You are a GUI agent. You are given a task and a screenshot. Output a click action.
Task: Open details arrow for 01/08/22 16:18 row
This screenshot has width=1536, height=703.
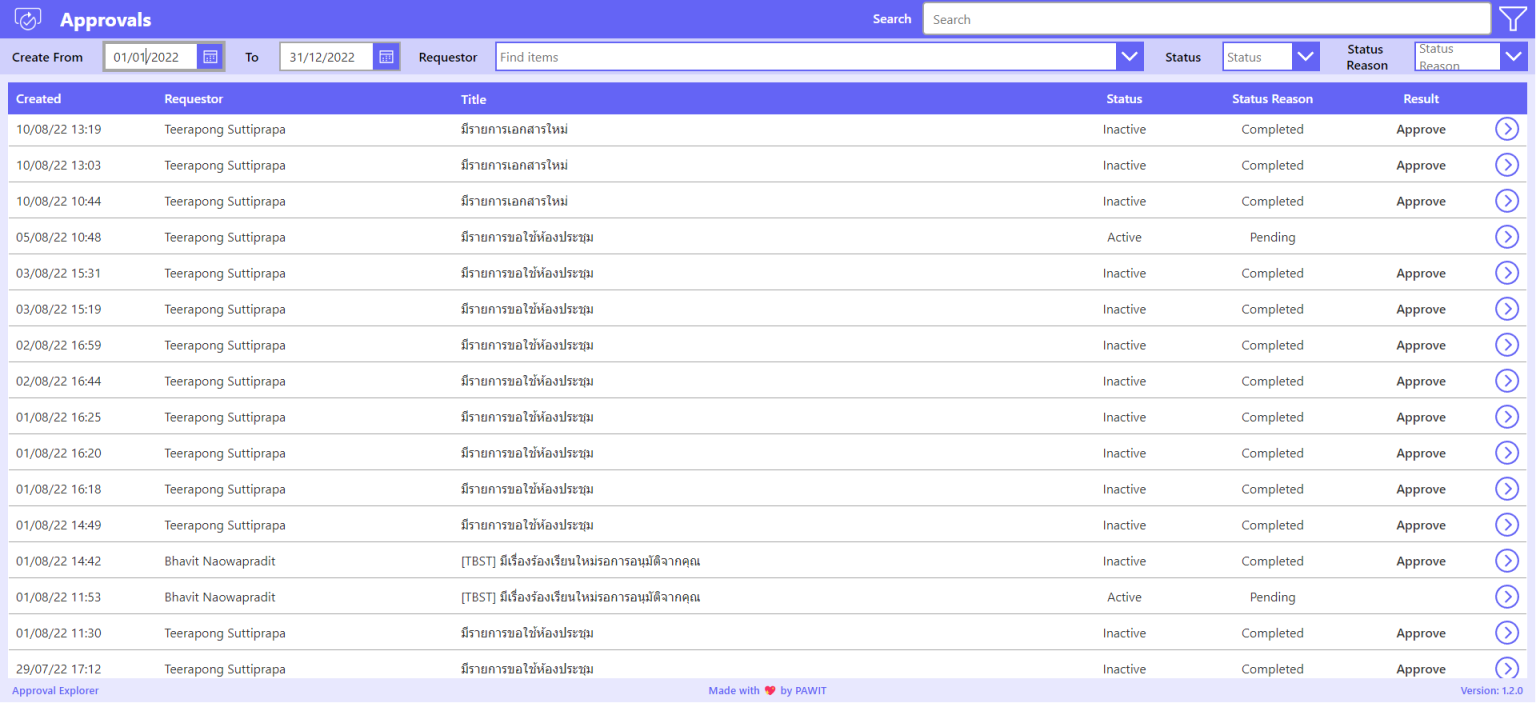(x=1507, y=489)
